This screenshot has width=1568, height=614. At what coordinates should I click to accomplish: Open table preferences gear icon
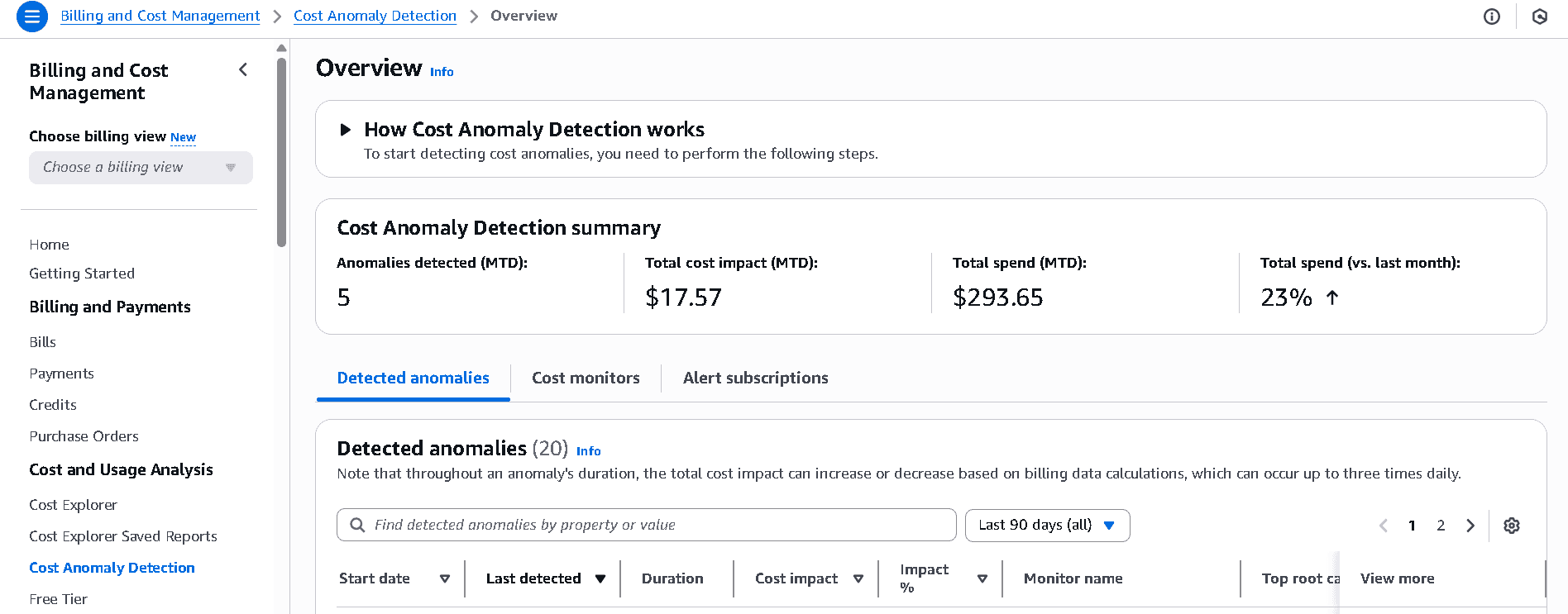click(1512, 526)
